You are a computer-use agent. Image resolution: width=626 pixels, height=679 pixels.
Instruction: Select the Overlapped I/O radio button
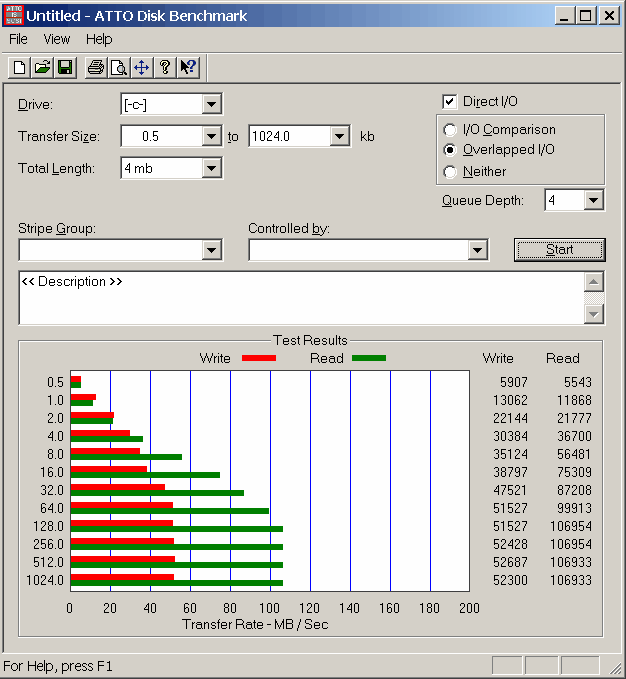450,150
